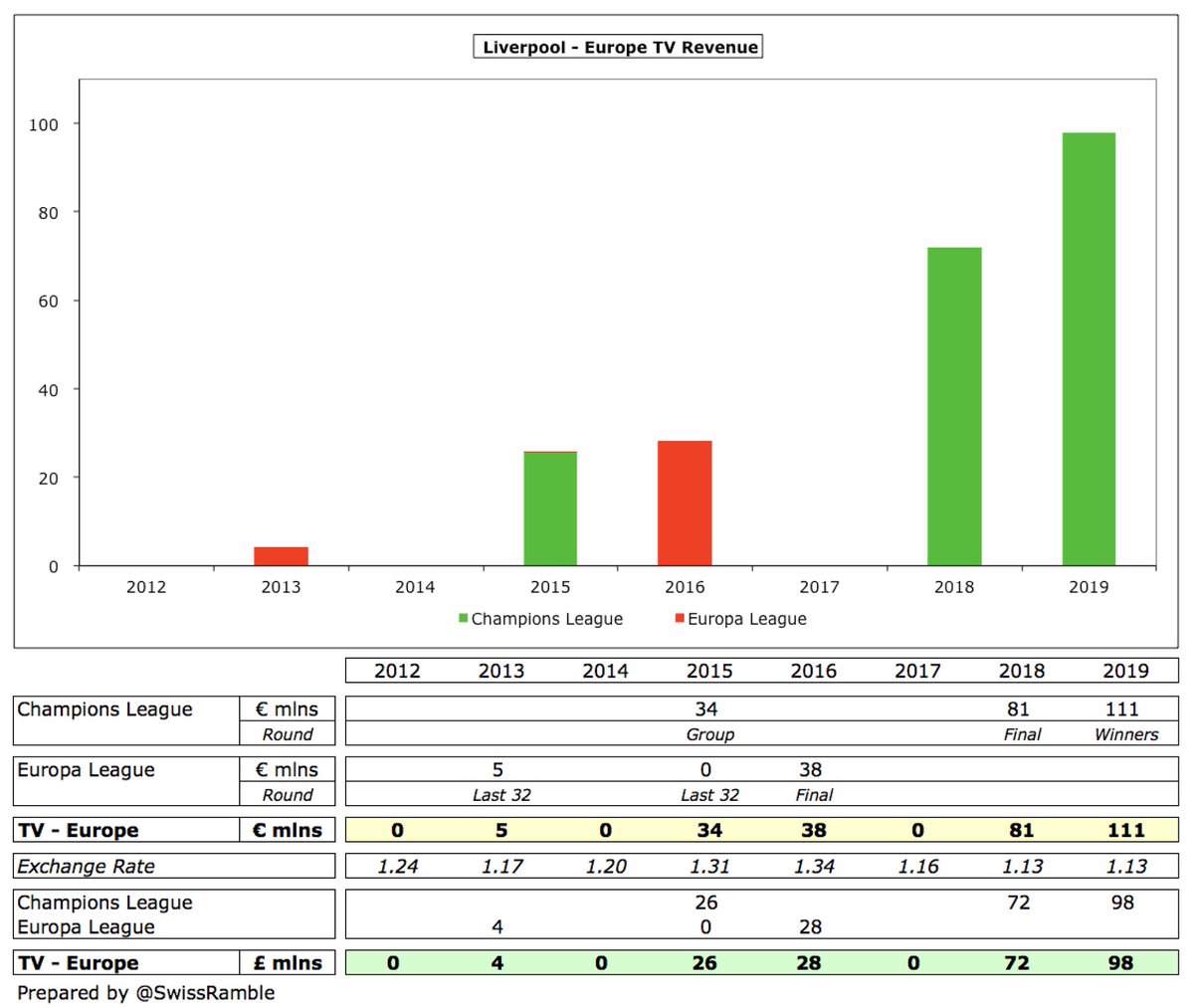Click the 2018 table header cell
This screenshot has height=1008, width=1194.
(1022, 671)
